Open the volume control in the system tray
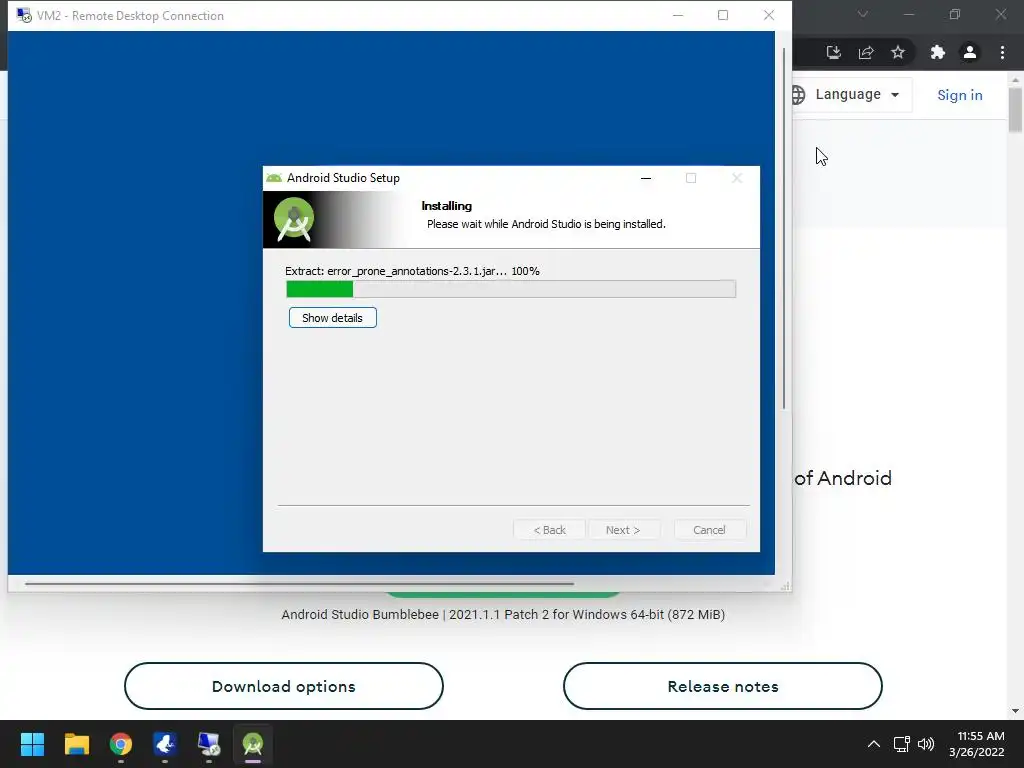Image resolution: width=1024 pixels, height=768 pixels. click(x=926, y=744)
